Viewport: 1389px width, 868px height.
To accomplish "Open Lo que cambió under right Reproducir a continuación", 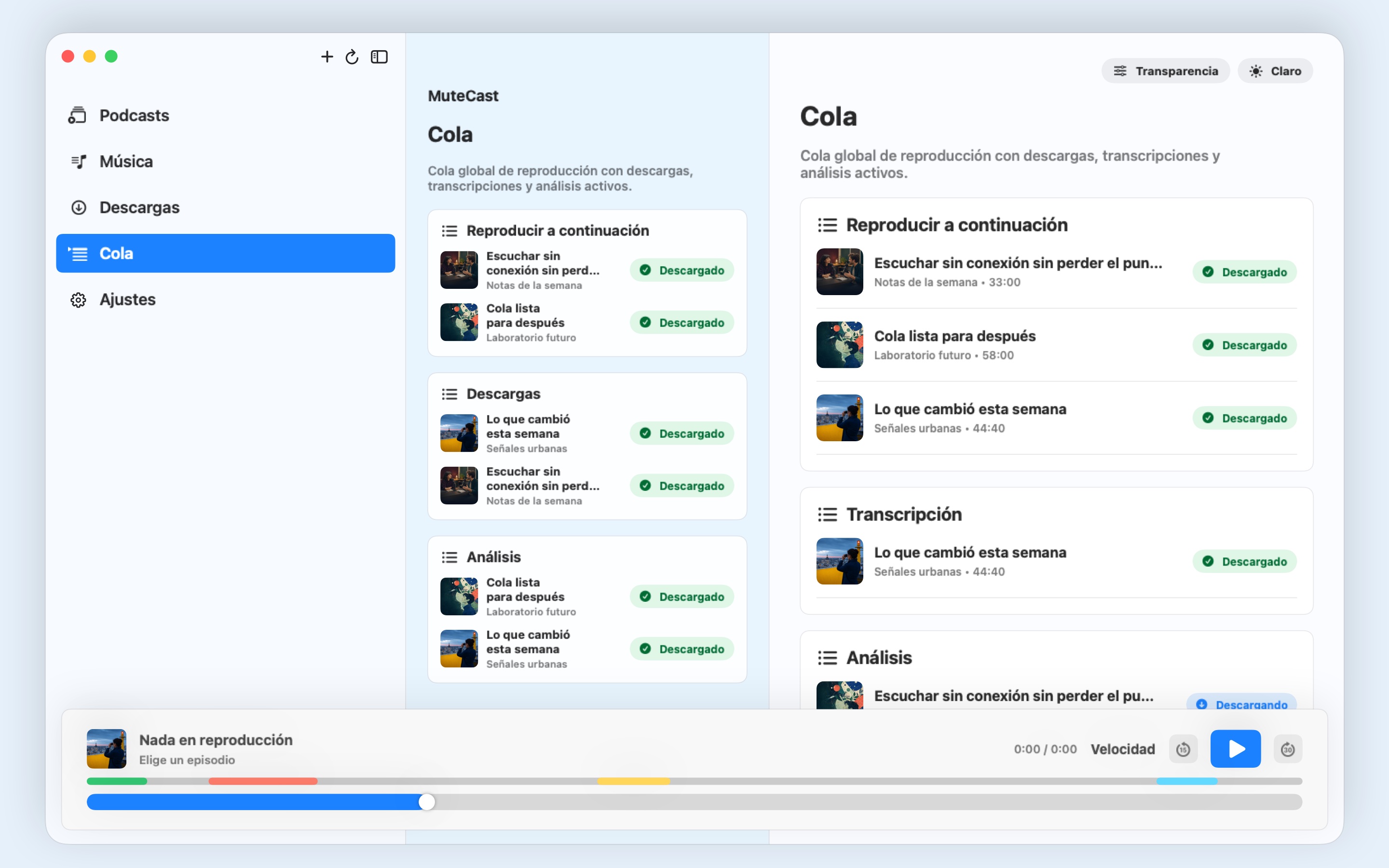I will 1056,417.
